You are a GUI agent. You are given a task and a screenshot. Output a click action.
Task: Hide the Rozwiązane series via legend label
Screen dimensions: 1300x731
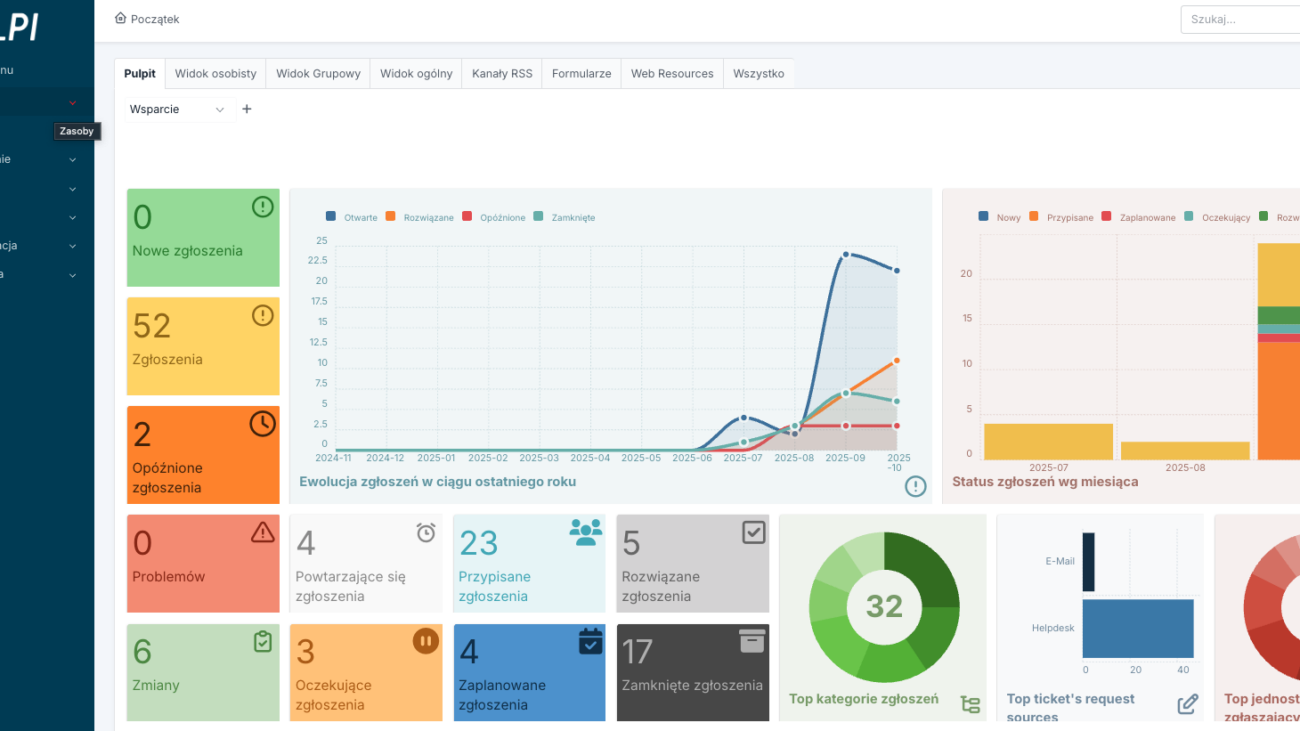428,217
